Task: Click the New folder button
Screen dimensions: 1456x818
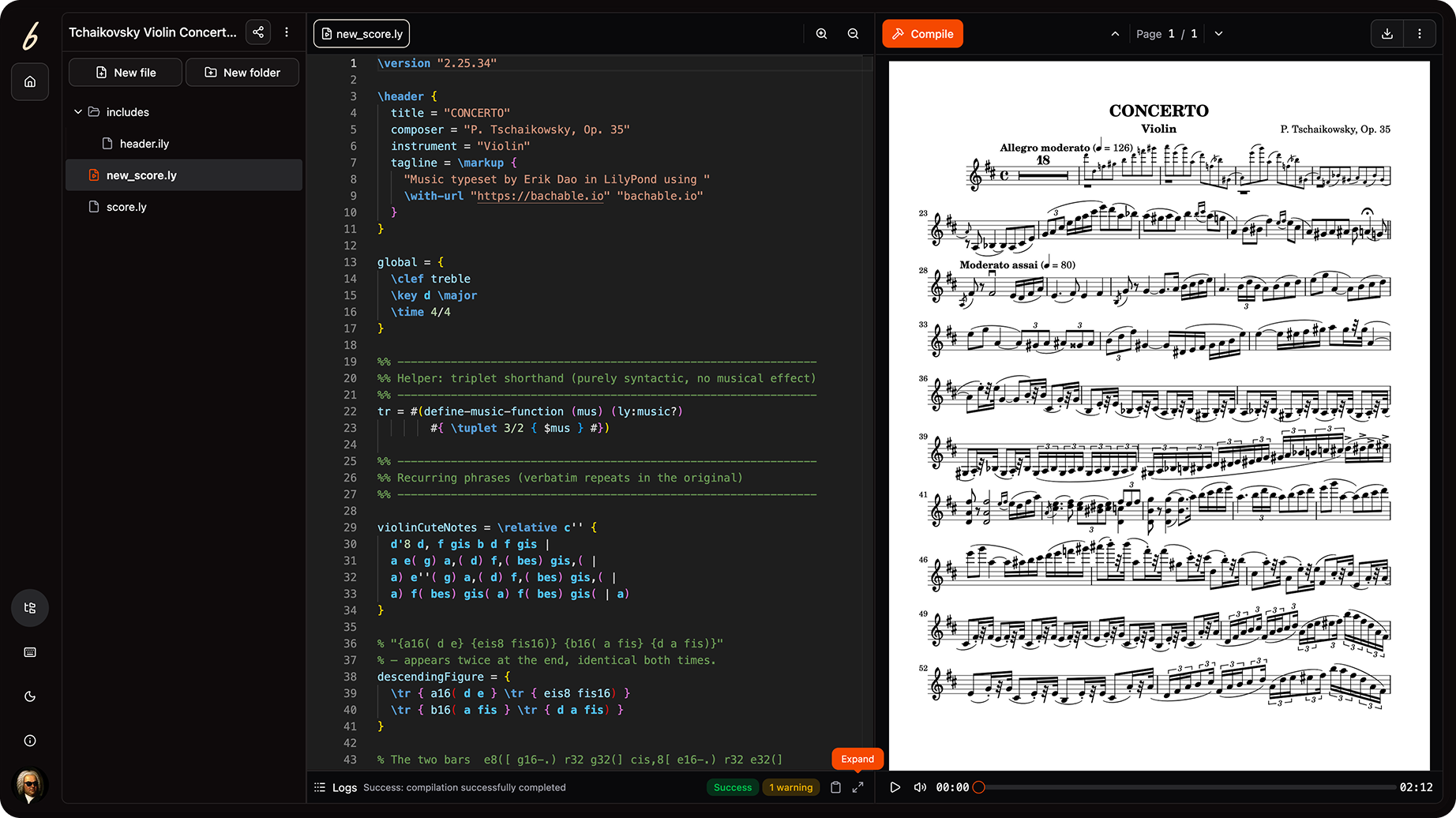Action: (242, 73)
